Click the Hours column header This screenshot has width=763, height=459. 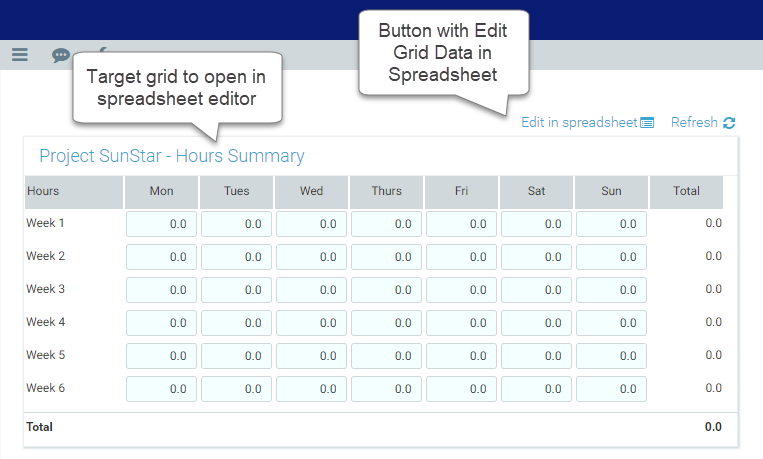point(43,191)
